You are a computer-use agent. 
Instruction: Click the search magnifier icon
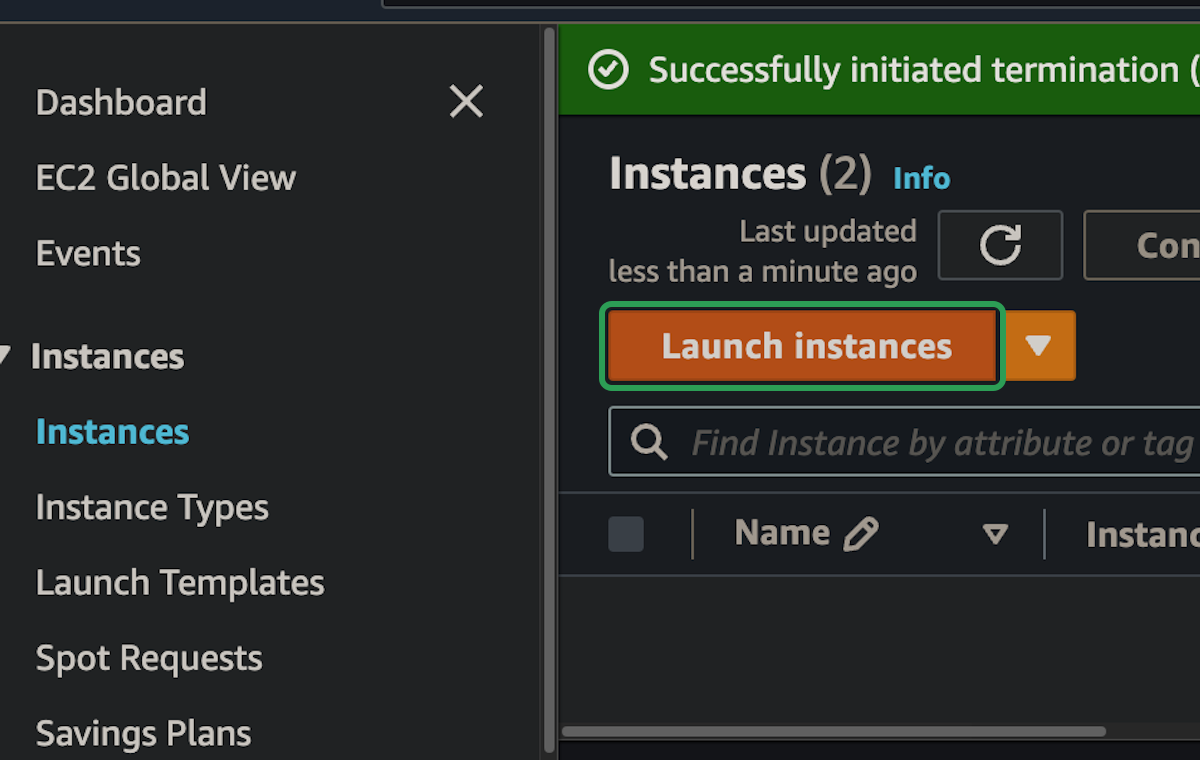[x=649, y=442]
